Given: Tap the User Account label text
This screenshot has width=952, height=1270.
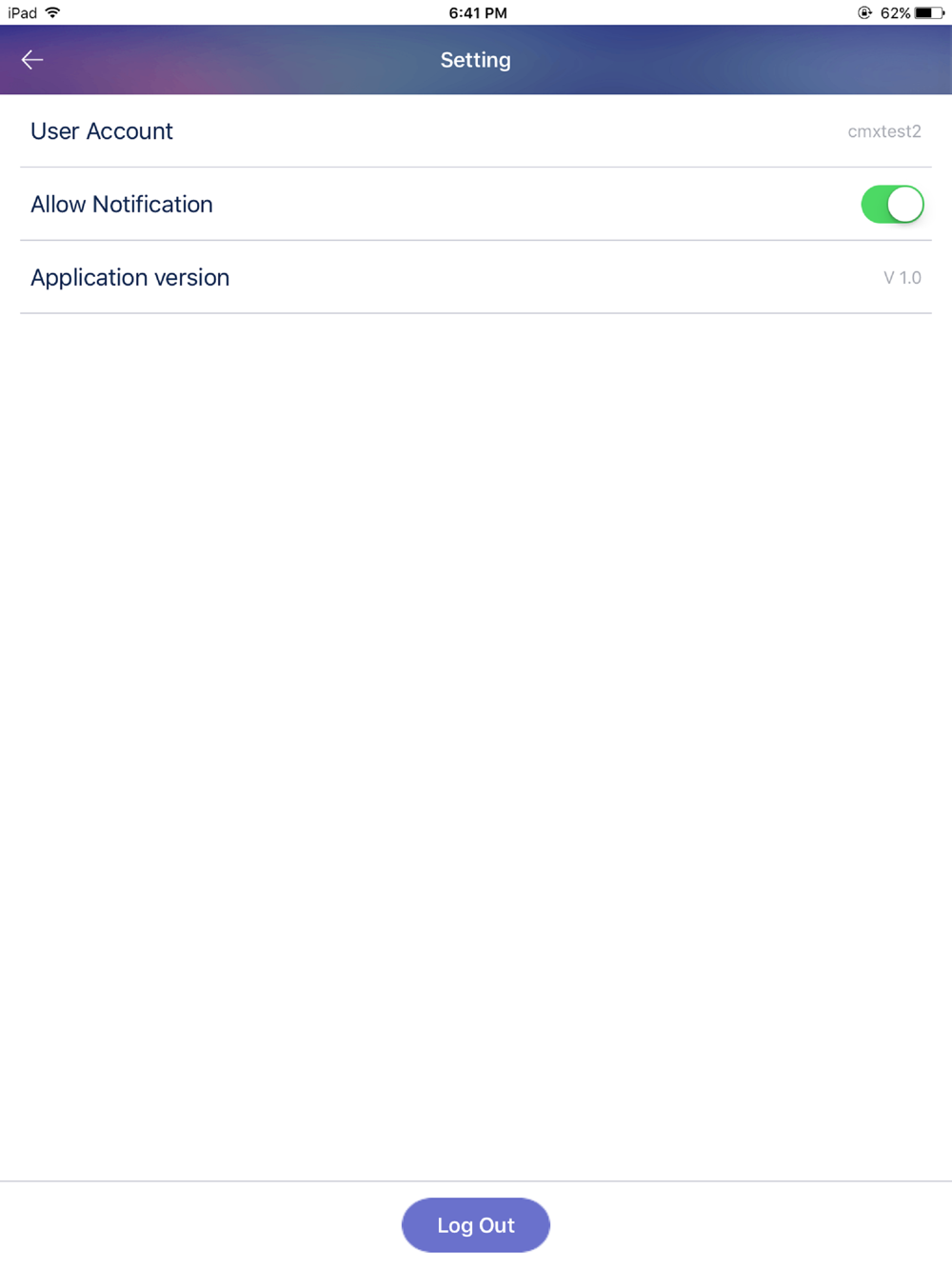Looking at the screenshot, I should 102,131.
